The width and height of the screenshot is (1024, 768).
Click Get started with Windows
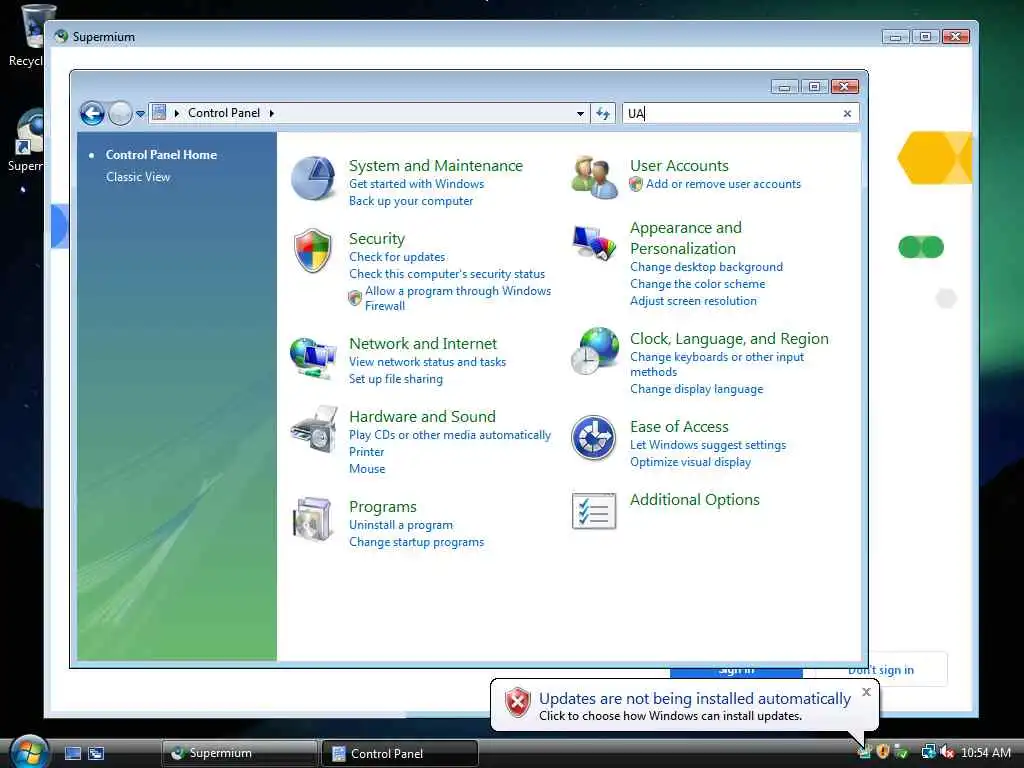tap(416, 184)
